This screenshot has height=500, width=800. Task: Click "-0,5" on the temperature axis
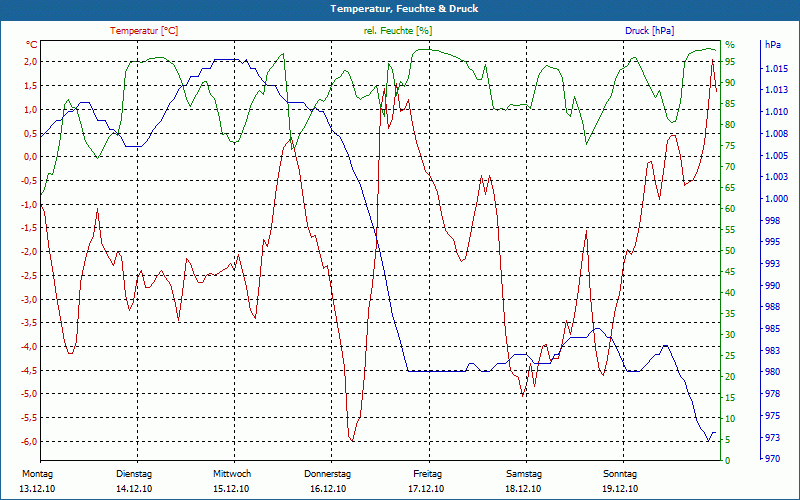(x=29, y=181)
